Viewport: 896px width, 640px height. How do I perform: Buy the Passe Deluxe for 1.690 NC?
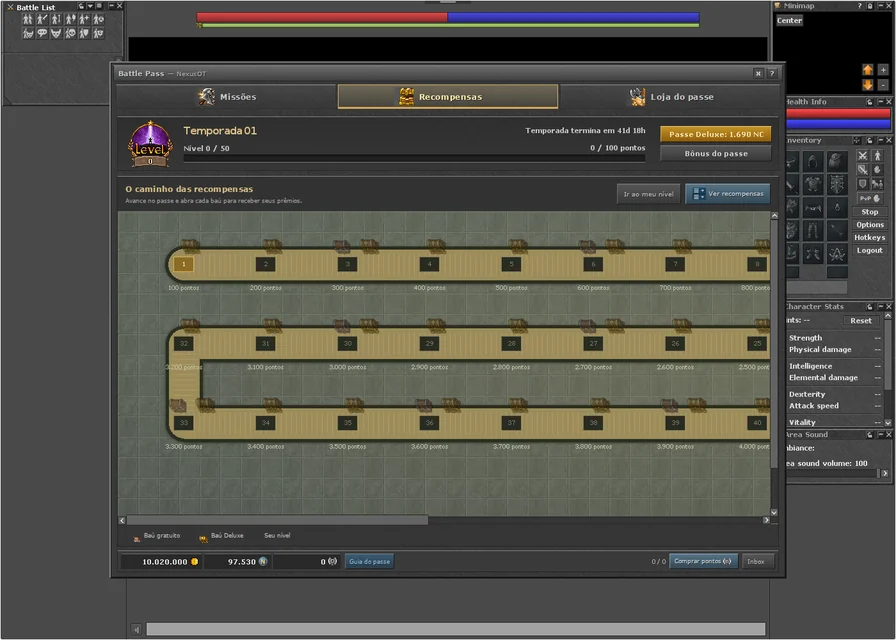tap(715, 134)
